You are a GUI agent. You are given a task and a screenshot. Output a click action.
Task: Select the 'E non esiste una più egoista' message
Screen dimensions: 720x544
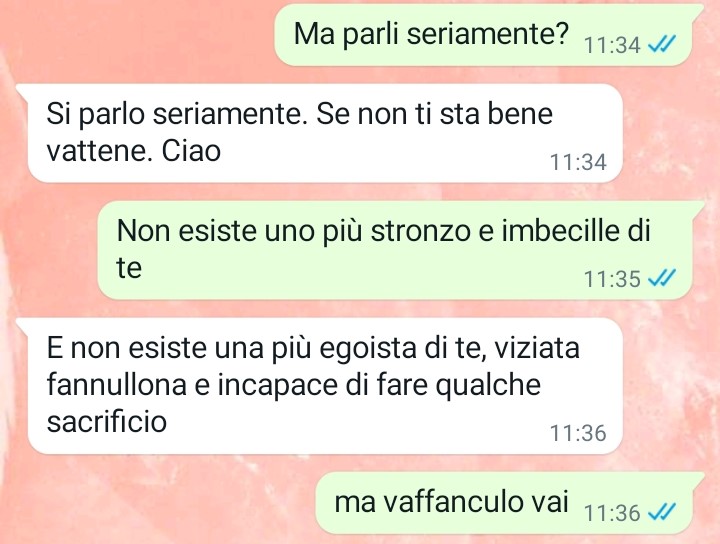coord(325,386)
